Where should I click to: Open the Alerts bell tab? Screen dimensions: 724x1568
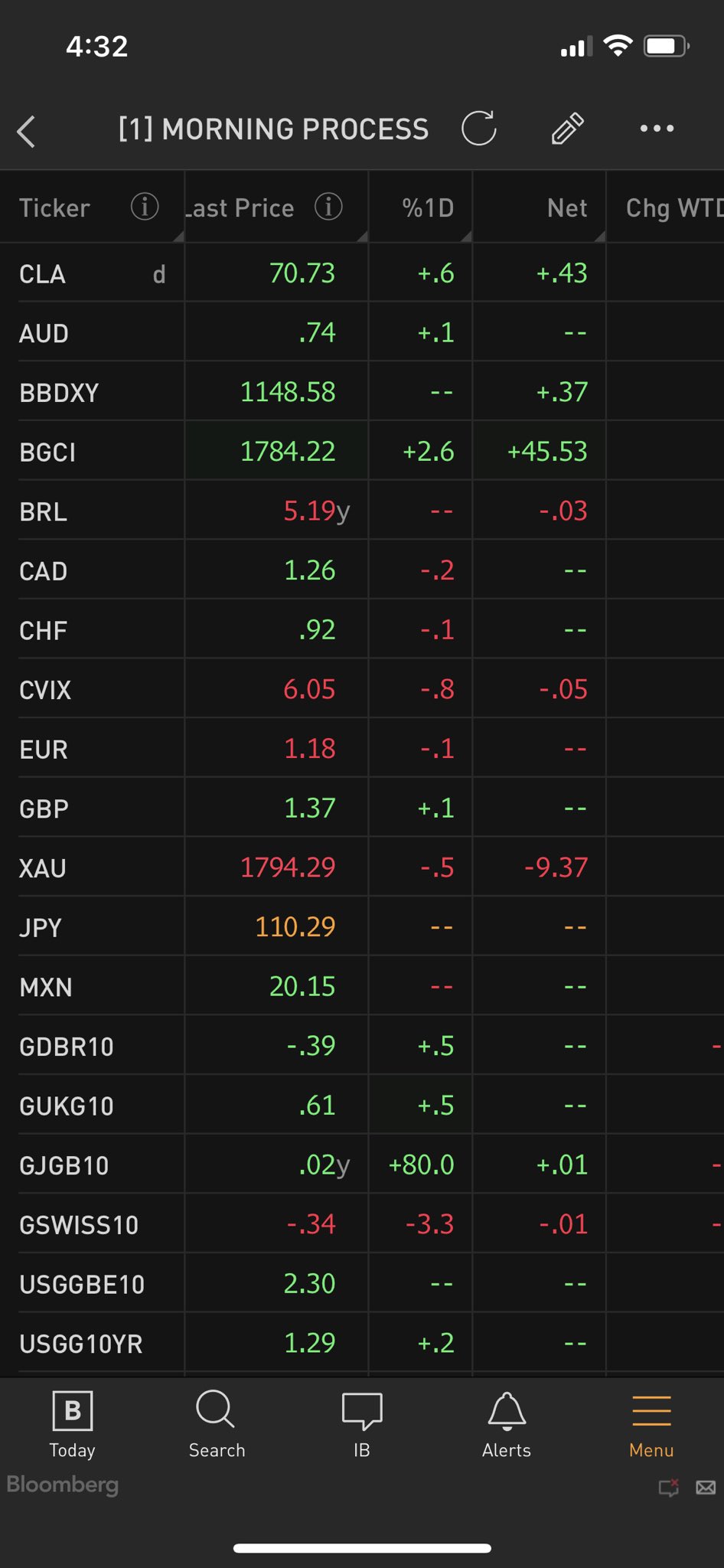coord(506,1424)
